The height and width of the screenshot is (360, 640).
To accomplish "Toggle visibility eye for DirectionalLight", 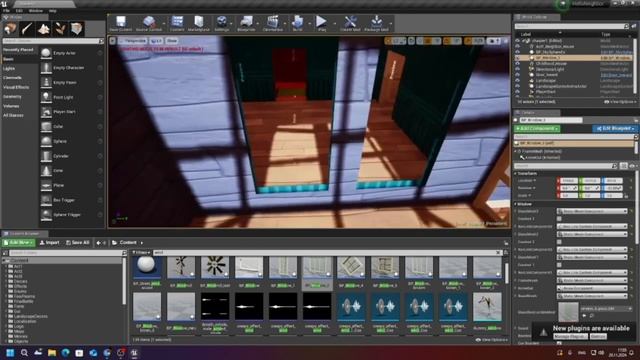I will (x=518, y=69).
